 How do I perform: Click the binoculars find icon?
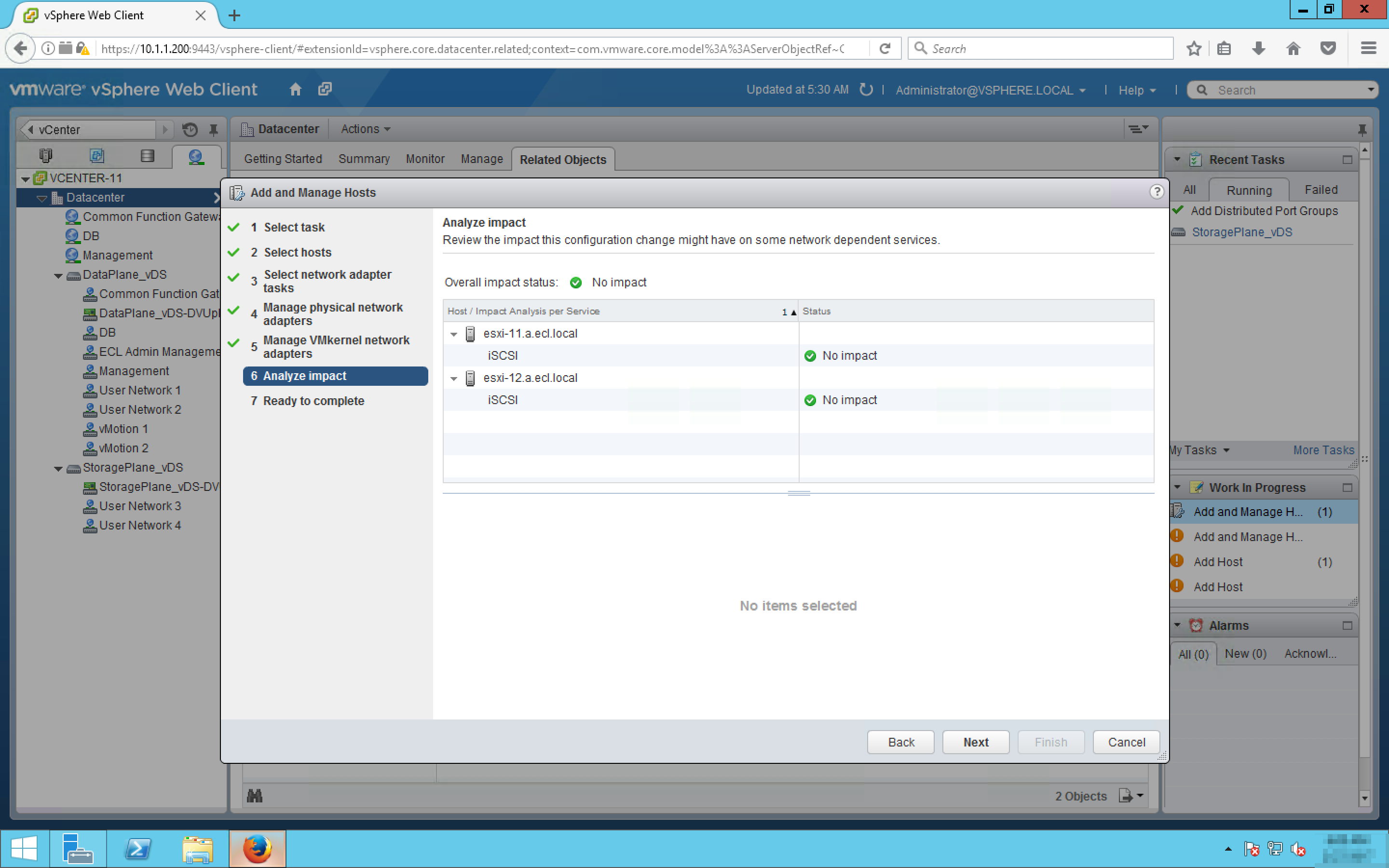coord(254,796)
